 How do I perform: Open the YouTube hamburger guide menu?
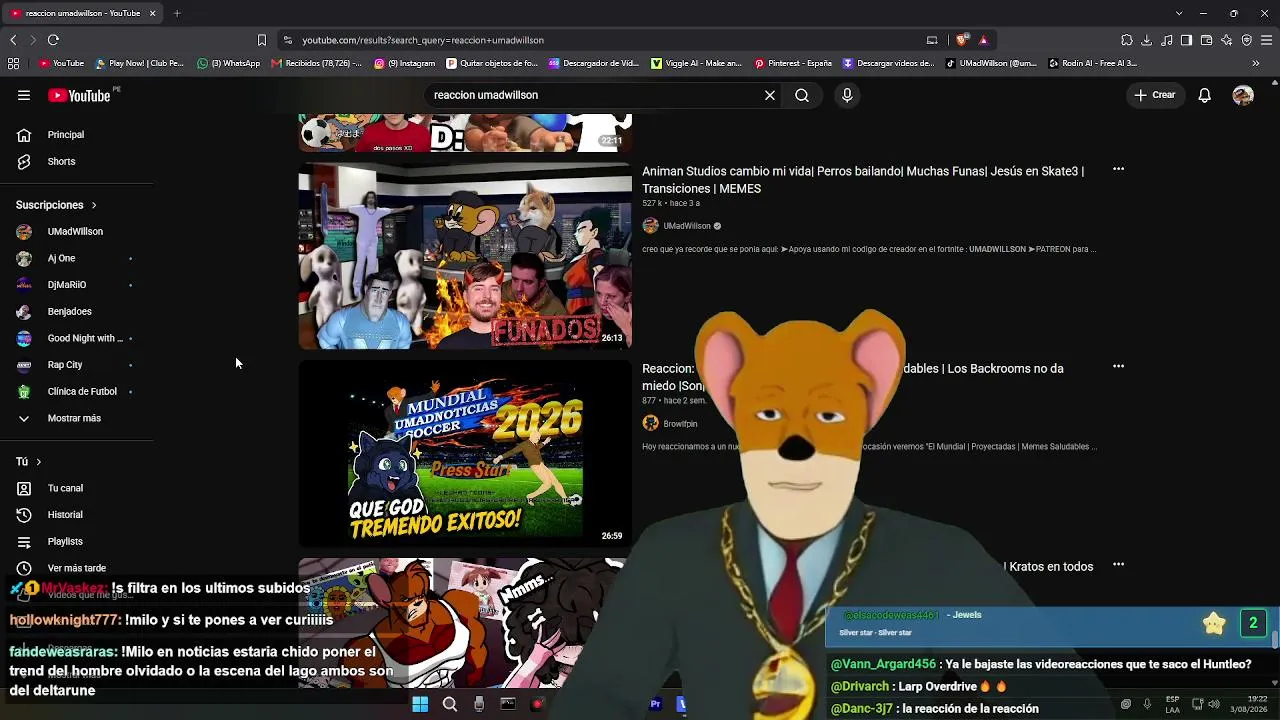tap(24, 95)
